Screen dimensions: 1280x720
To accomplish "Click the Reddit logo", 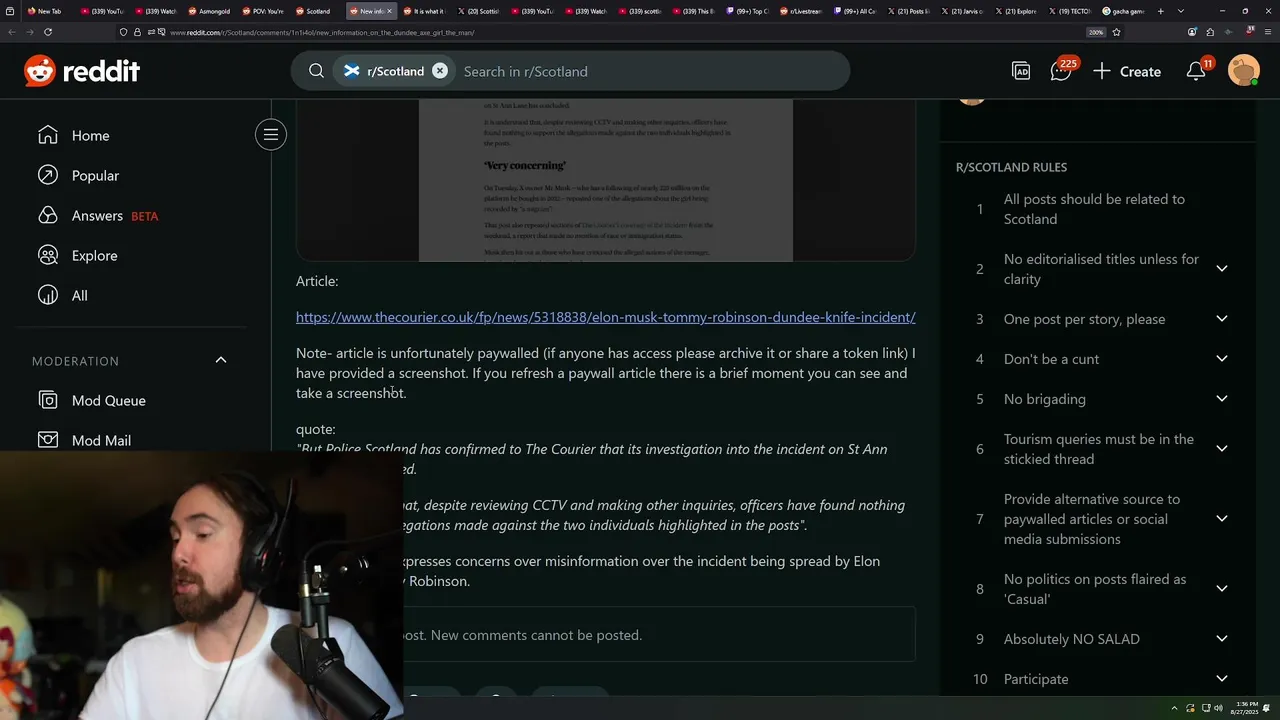I will point(82,71).
